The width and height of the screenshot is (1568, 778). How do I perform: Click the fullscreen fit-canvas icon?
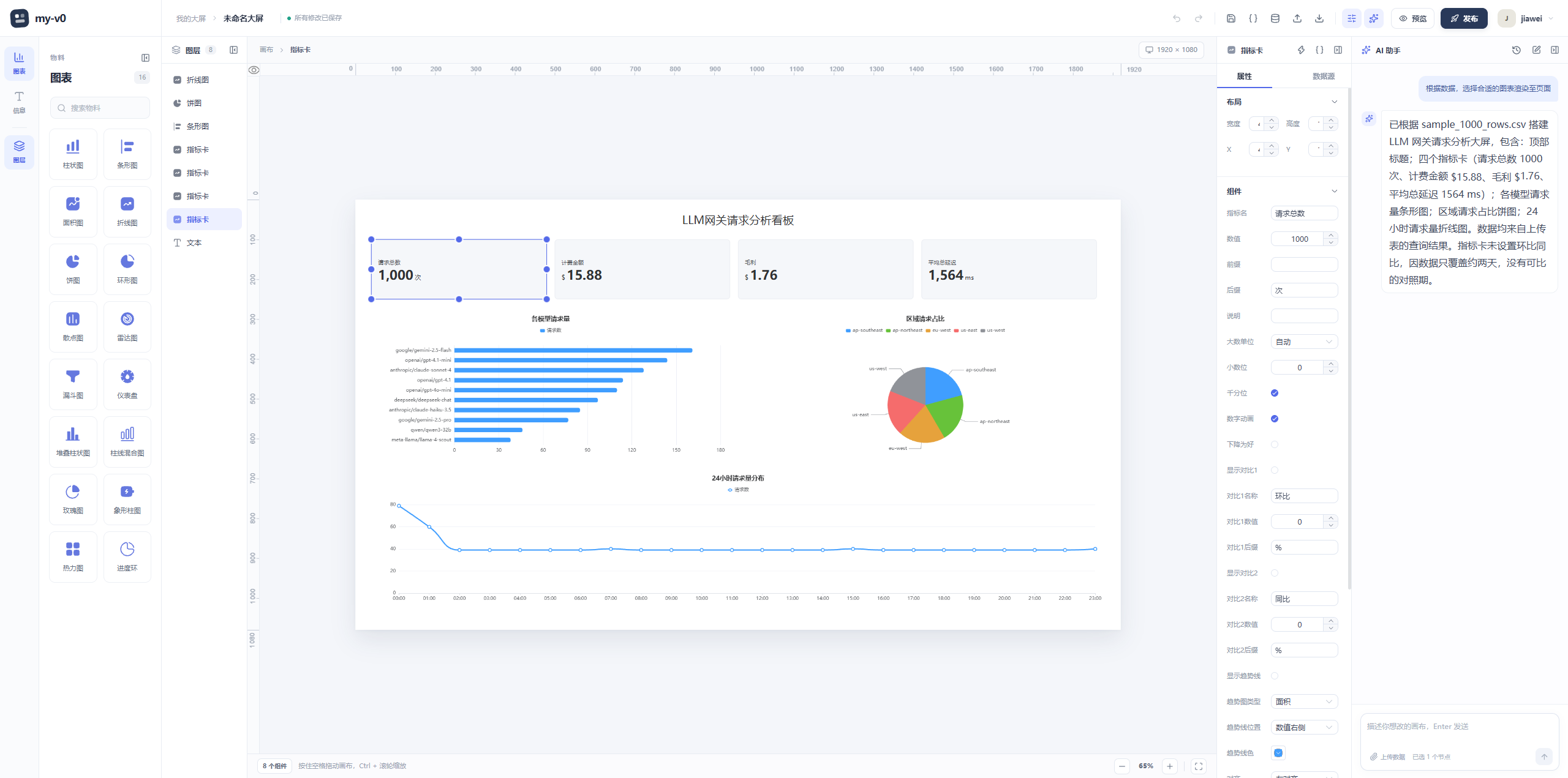[x=1199, y=766]
